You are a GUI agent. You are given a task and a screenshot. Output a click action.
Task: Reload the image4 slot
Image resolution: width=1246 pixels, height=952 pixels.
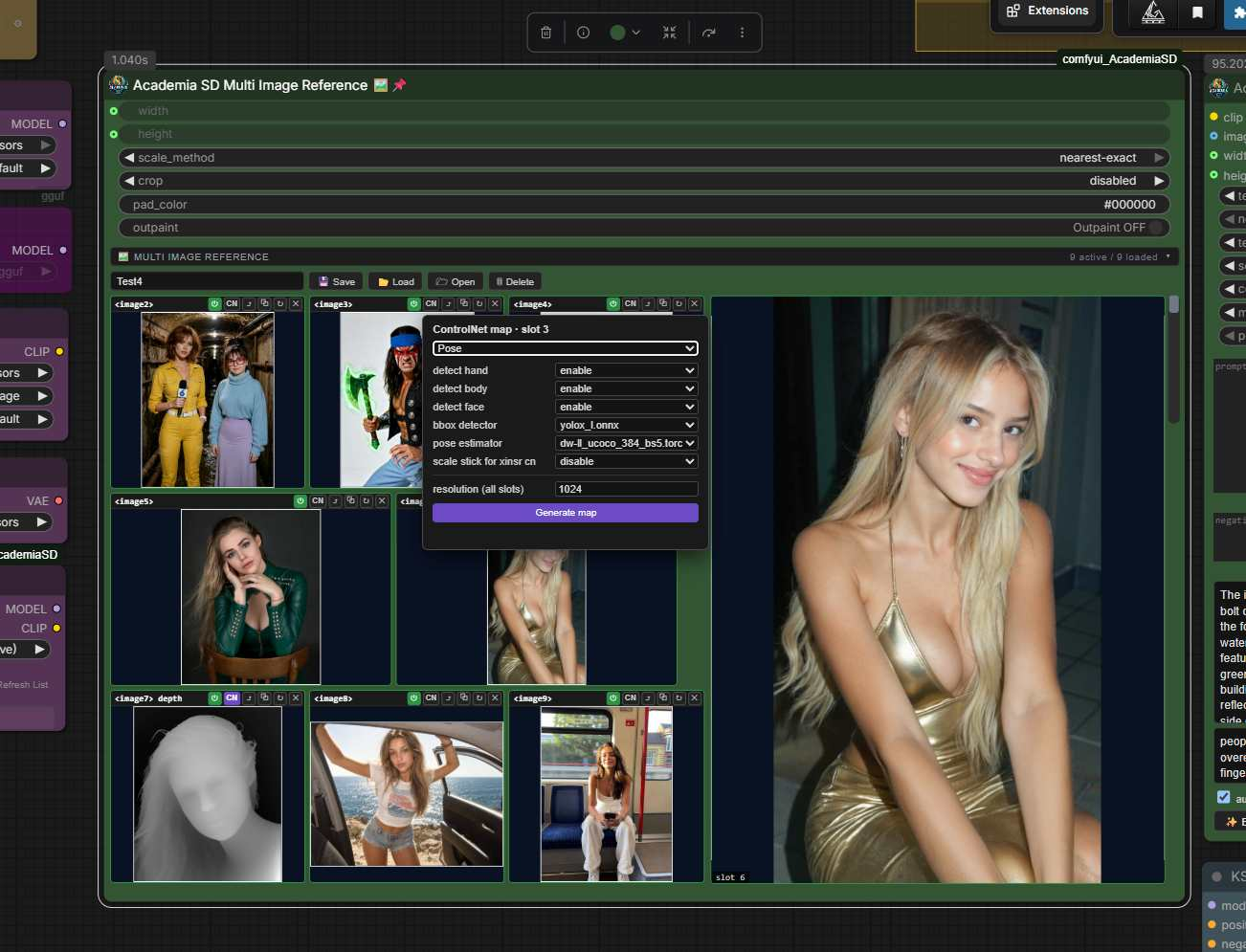click(679, 303)
